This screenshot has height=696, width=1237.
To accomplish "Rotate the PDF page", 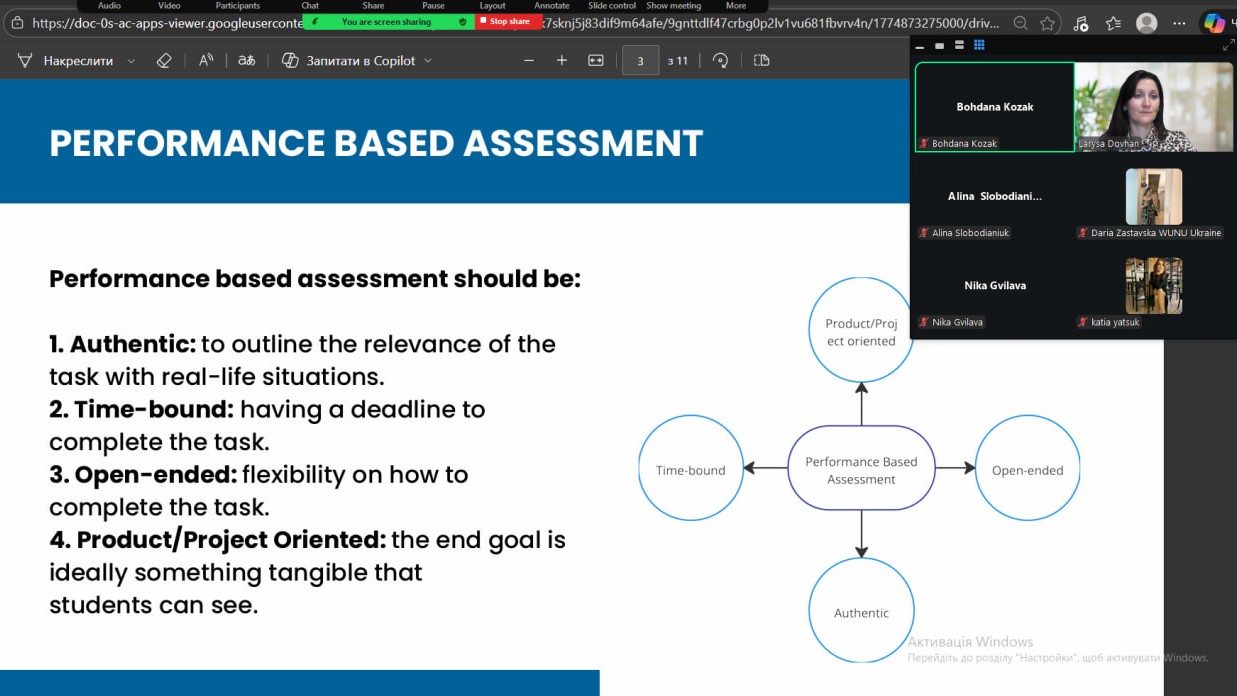I will tap(720, 60).
